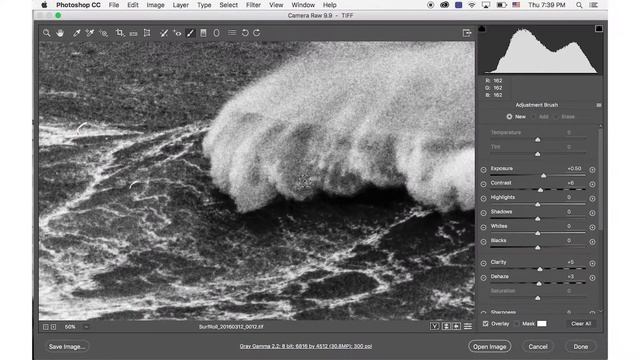Increase Contrast with its plus button
Screen dimensions: 640x360
pos(592,184)
